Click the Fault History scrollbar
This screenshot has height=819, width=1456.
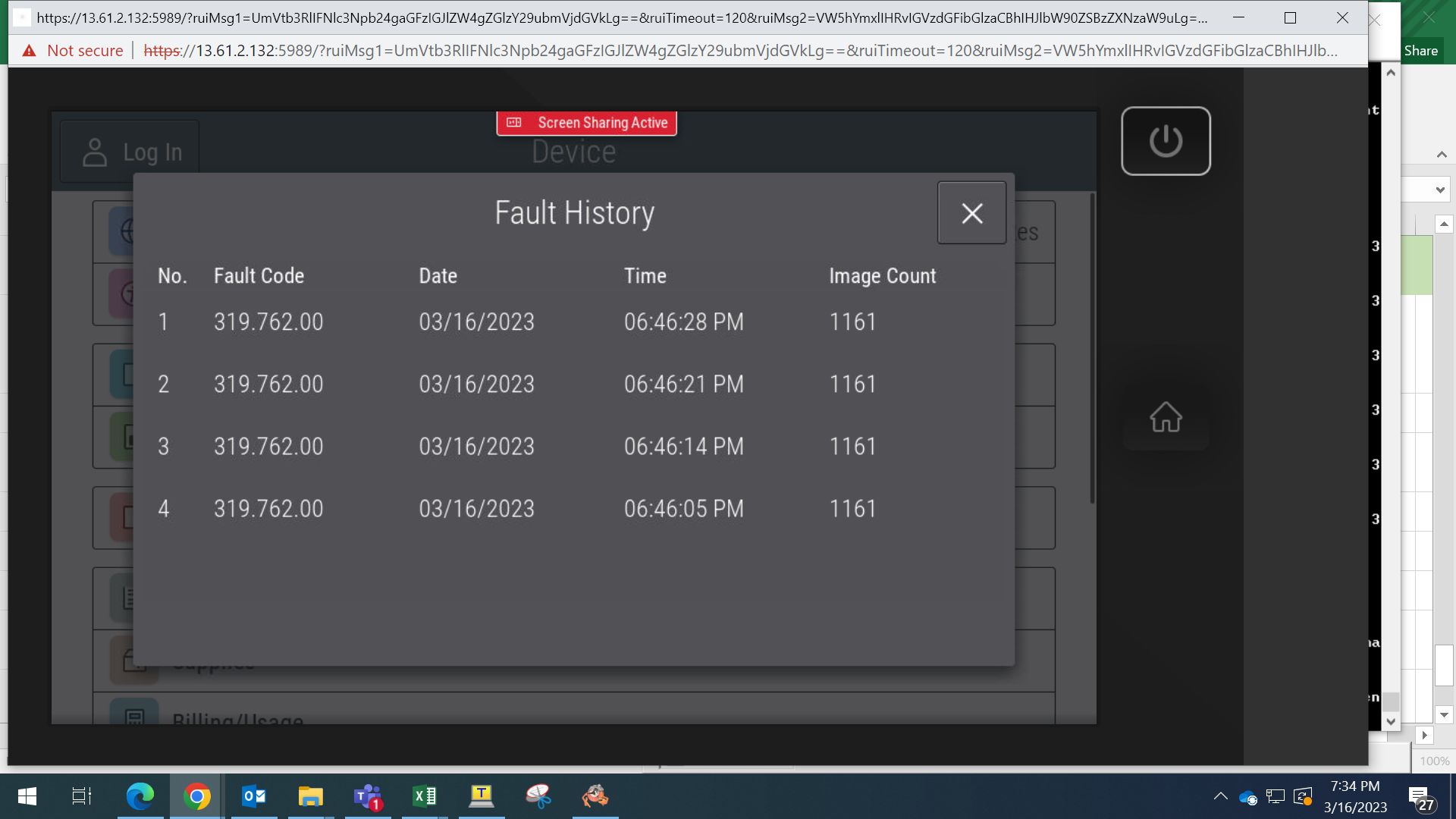click(x=1092, y=349)
